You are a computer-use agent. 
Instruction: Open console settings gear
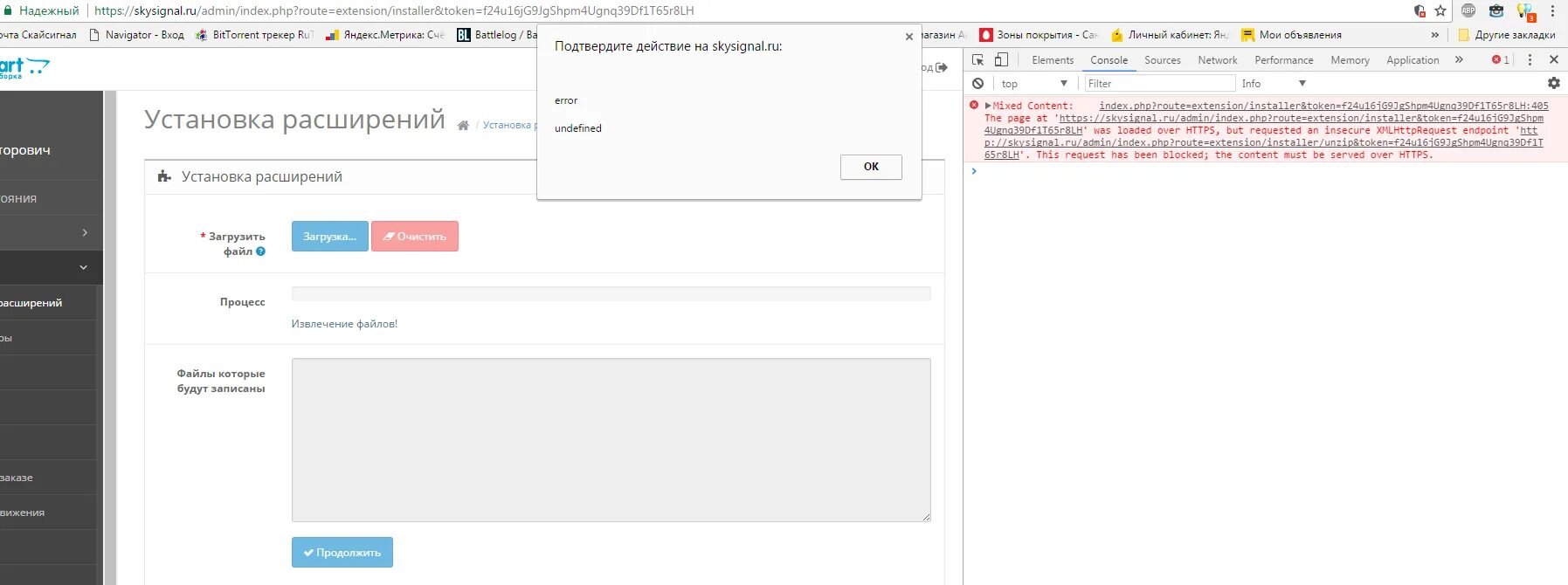1553,83
